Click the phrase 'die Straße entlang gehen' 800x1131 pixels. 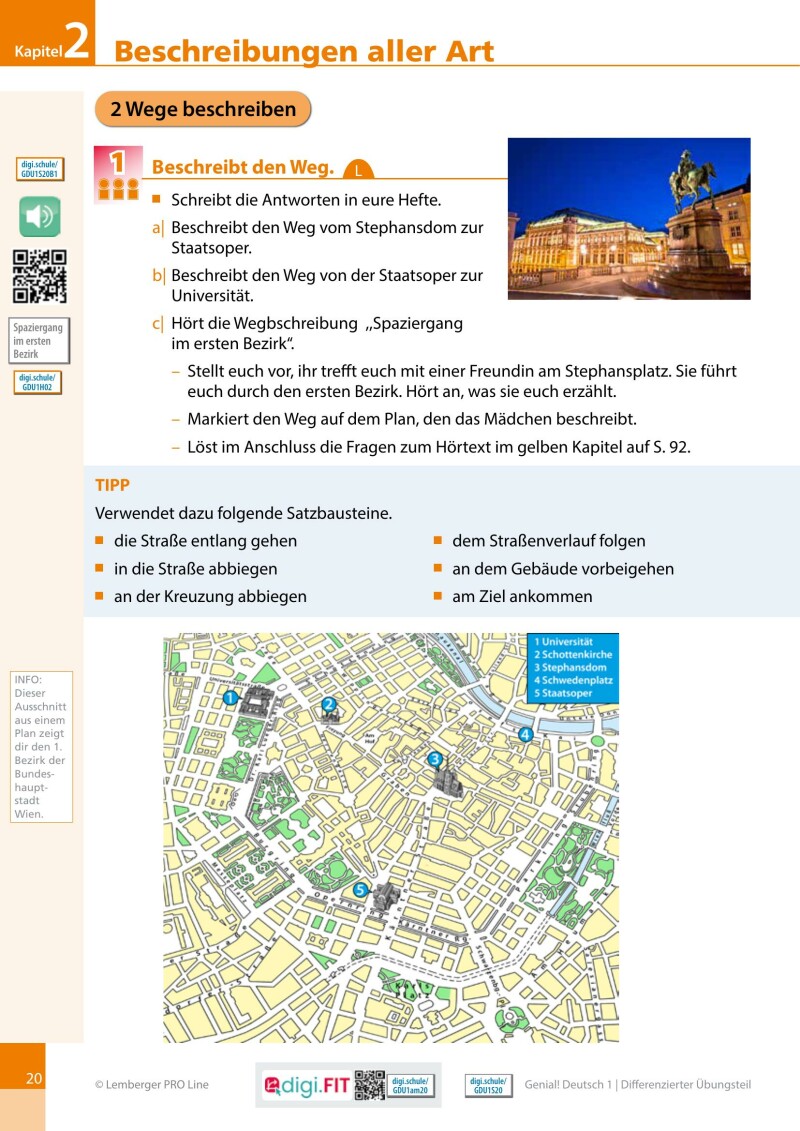[x=206, y=541]
